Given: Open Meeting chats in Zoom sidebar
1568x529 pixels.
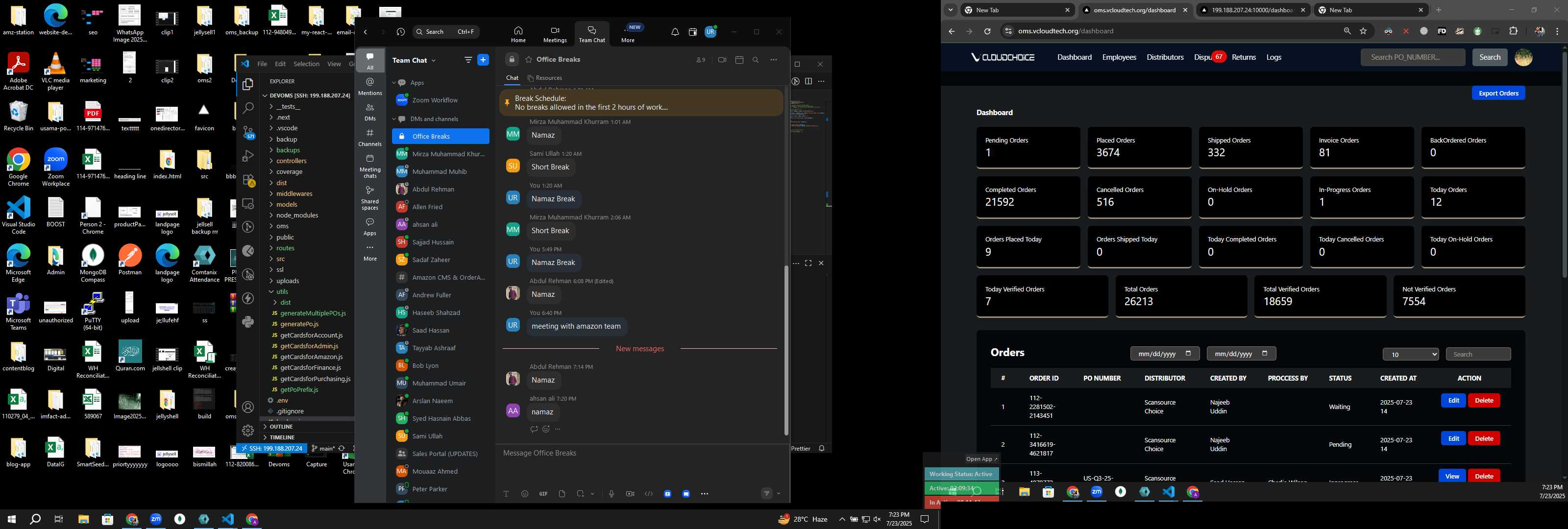Looking at the screenshot, I should [x=369, y=166].
